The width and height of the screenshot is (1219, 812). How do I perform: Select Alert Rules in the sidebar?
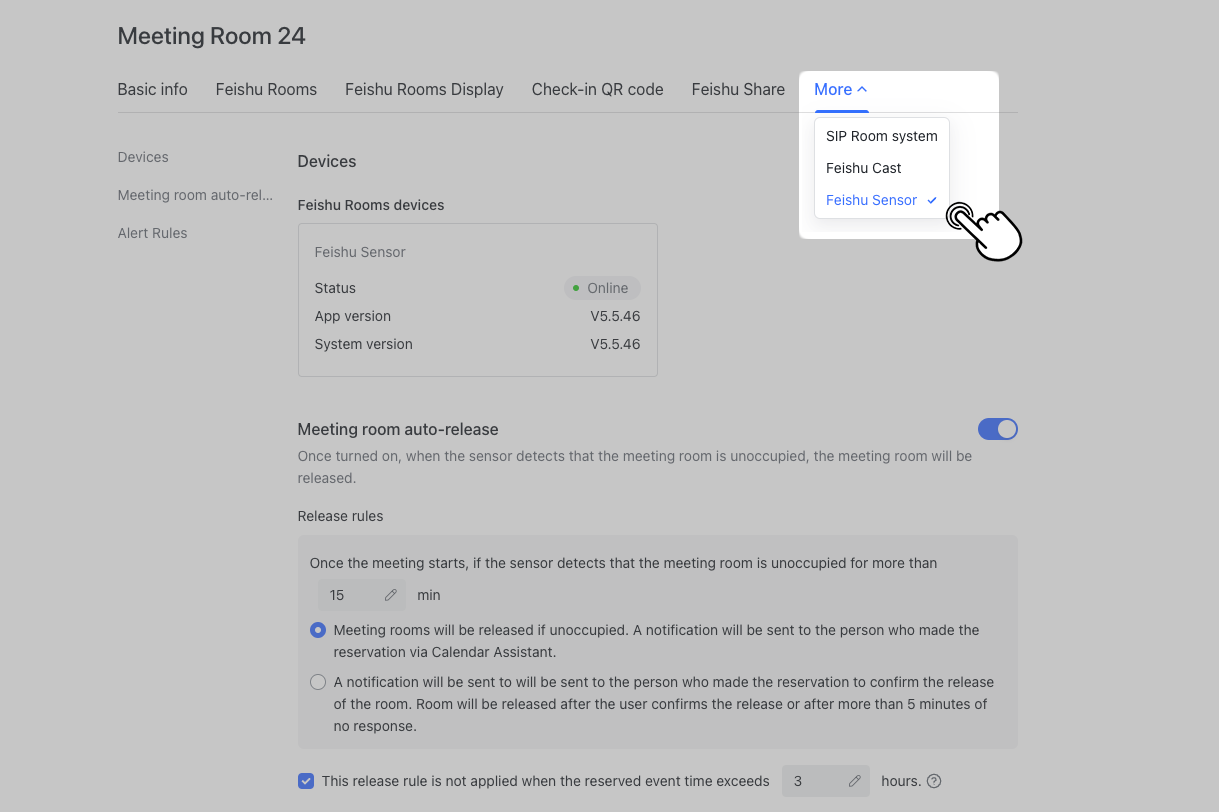point(152,232)
